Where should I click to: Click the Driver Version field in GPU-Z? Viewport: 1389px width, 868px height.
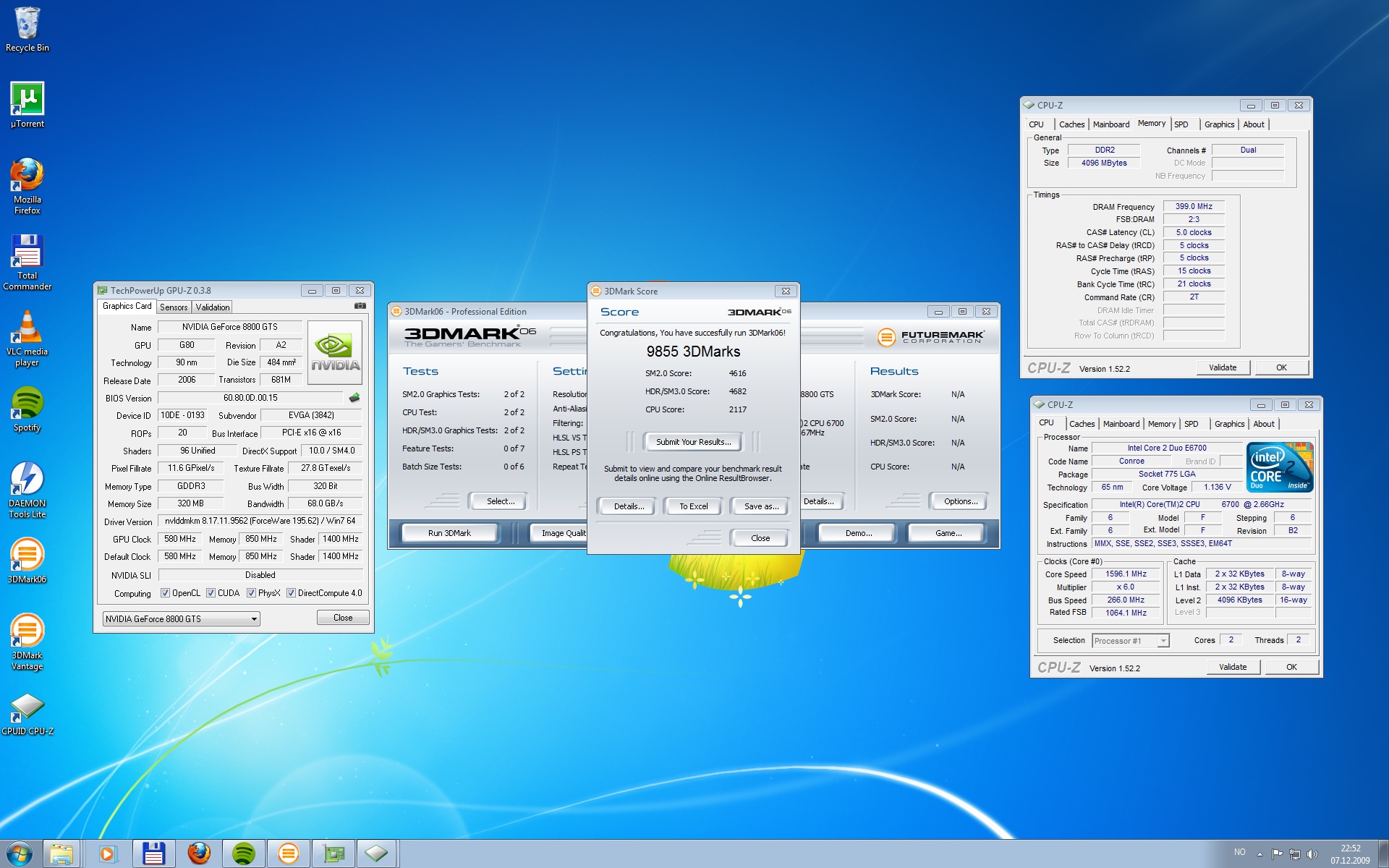[260, 521]
